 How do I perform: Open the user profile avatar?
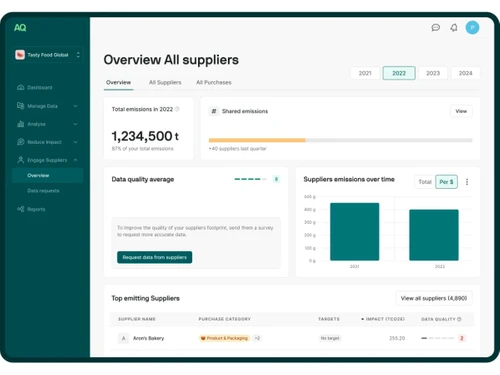472,28
